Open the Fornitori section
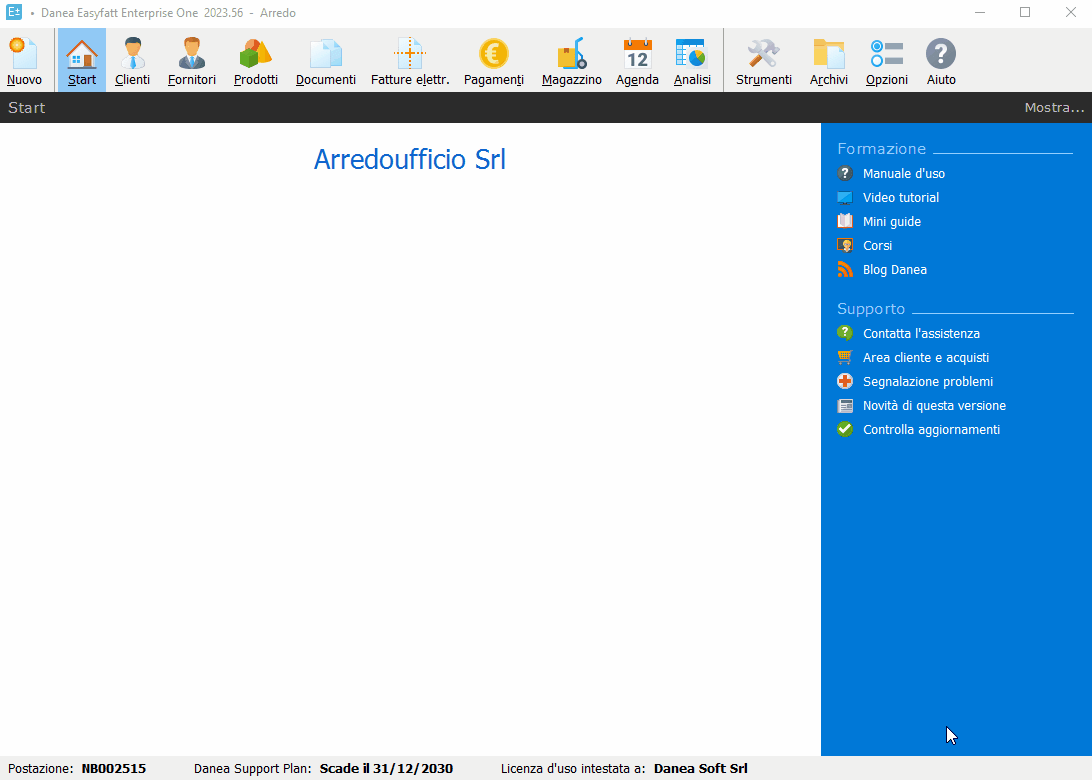This screenshot has height=780, width=1092. [x=192, y=61]
